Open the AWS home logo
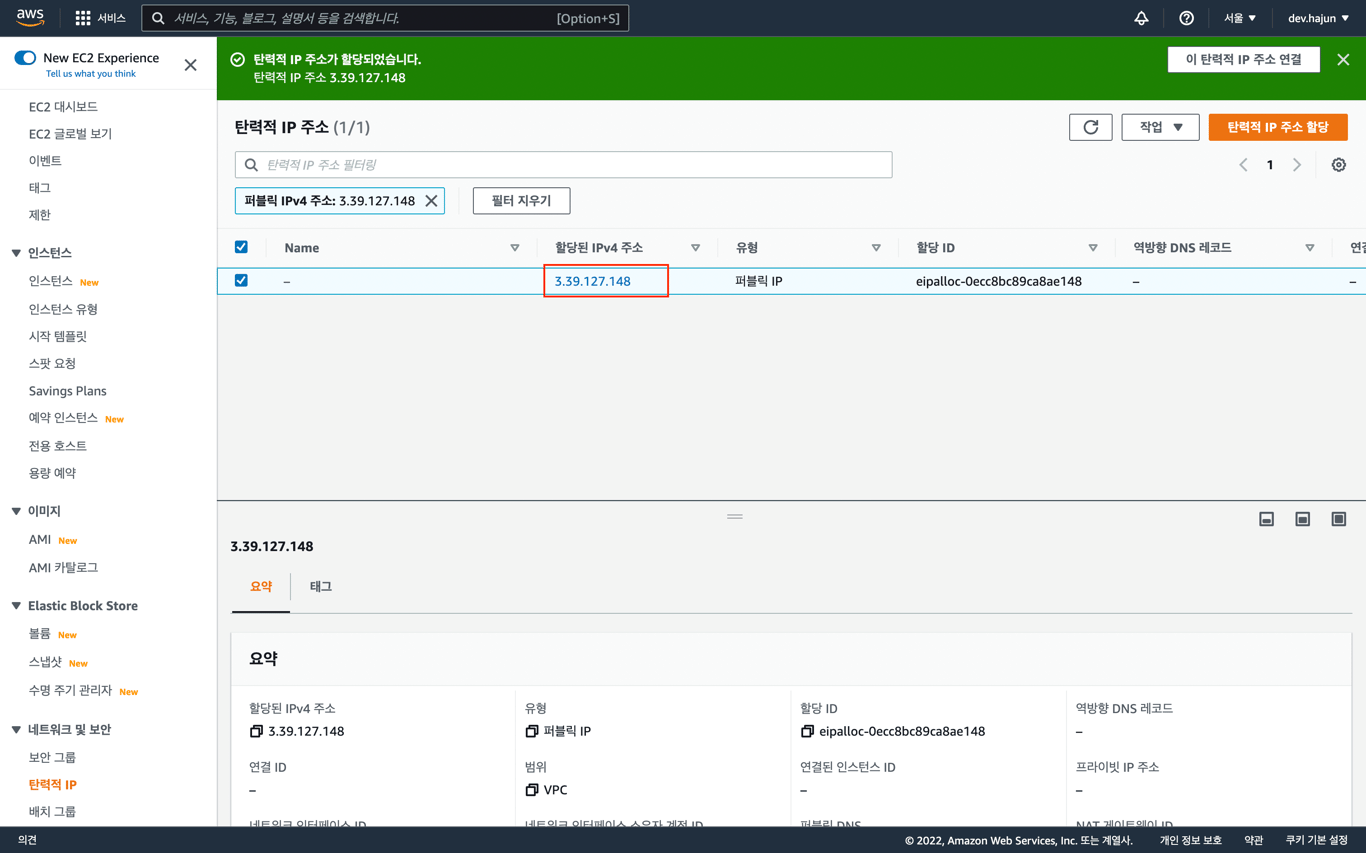The width and height of the screenshot is (1366, 853). pyautogui.click(x=30, y=17)
